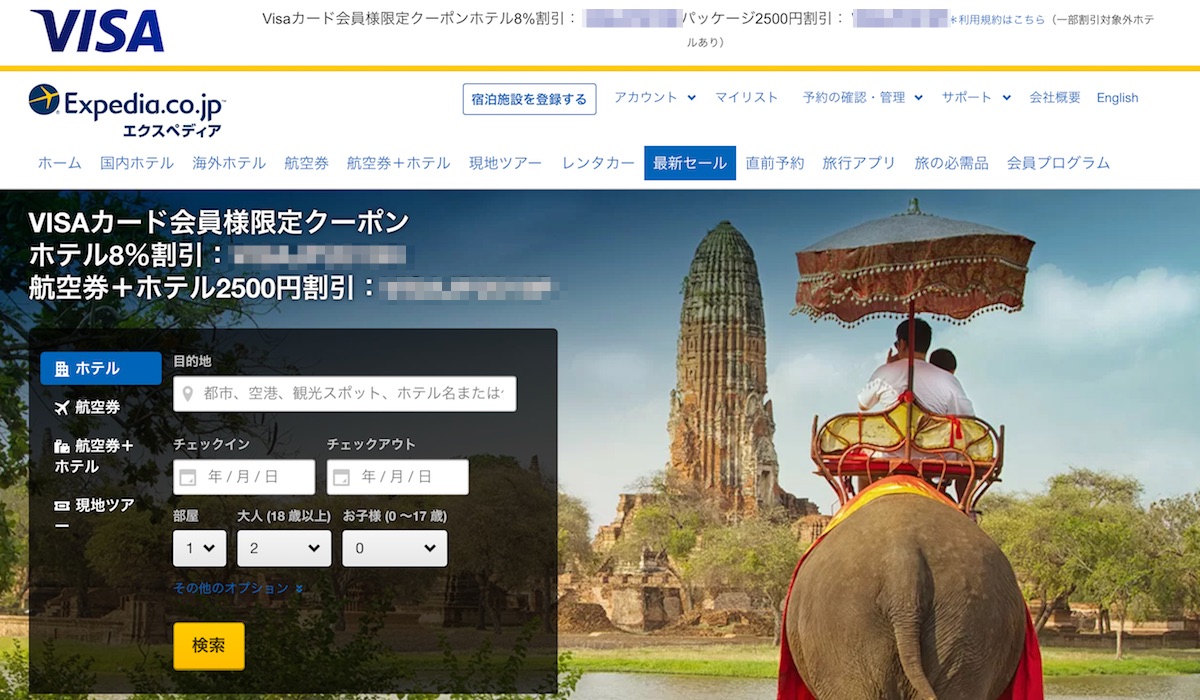The image size is (1200, 700).
Task: Open the お子様 children count dropdown
Action: [x=395, y=548]
